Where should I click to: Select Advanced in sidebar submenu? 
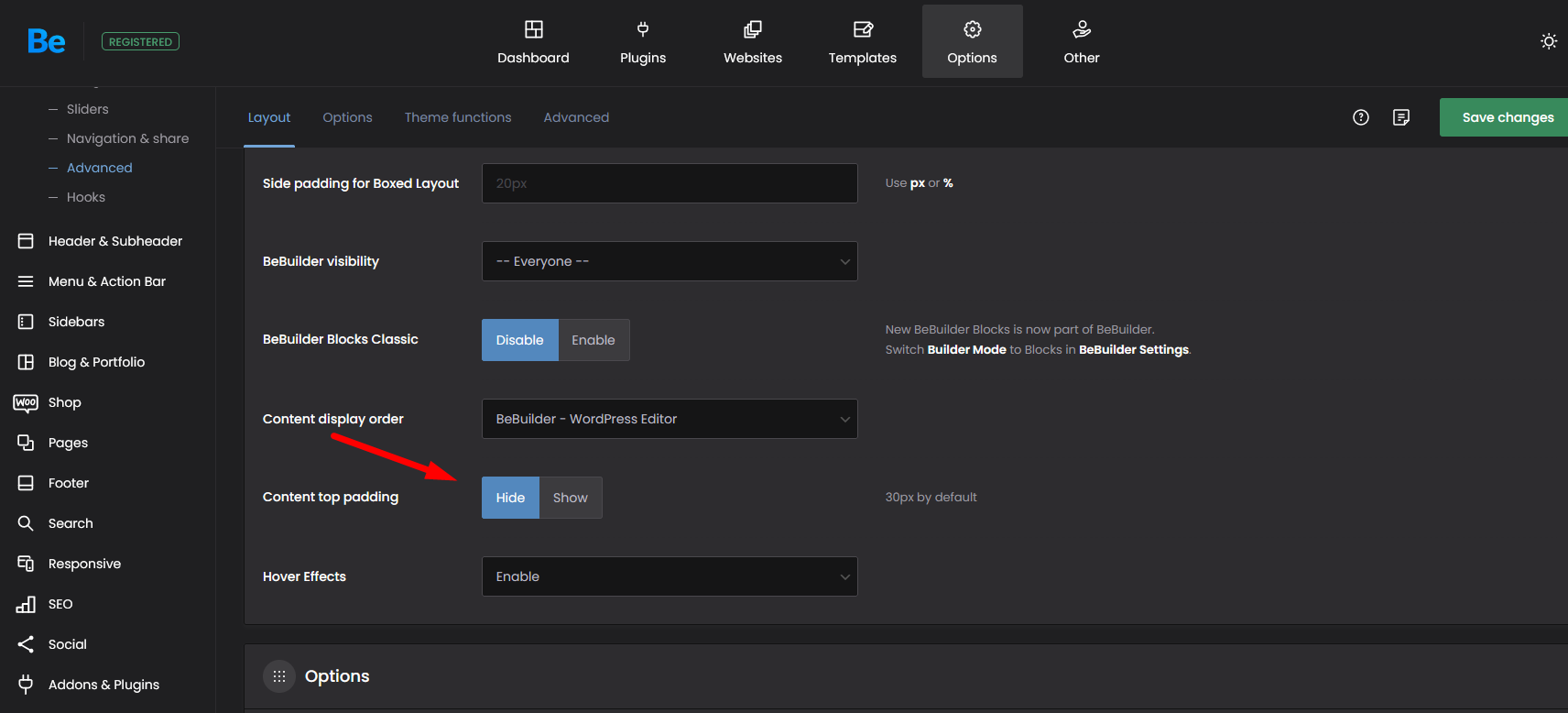click(100, 168)
